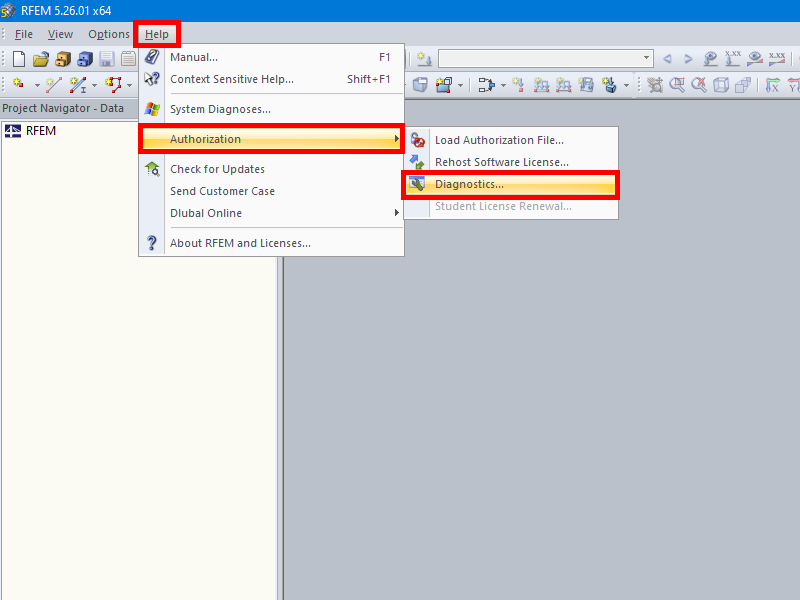Click the New Member Load icon
Viewport: 800px width, 600px height.
pyautogui.click(x=541, y=85)
